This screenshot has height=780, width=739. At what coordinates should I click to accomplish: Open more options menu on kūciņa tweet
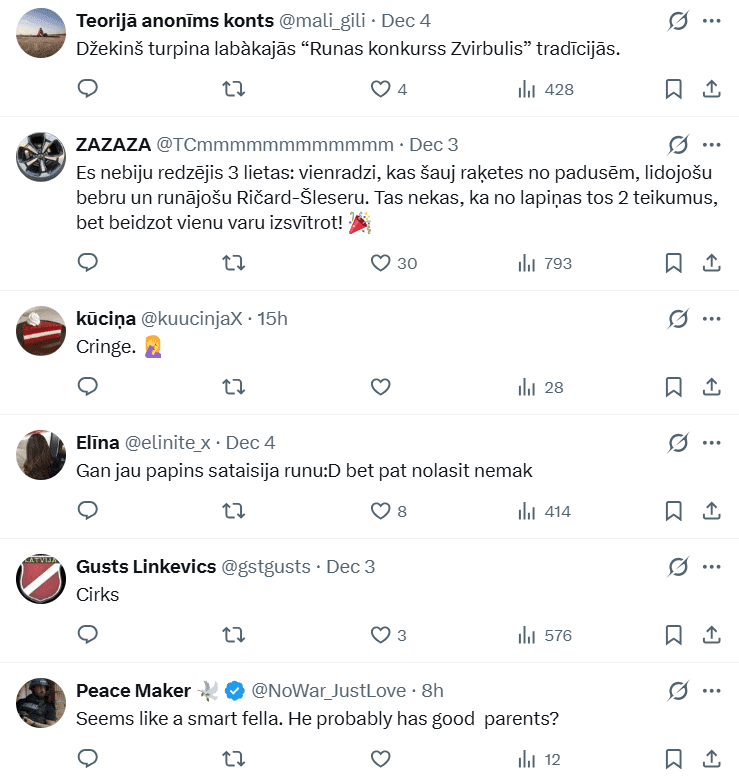coord(712,319)
